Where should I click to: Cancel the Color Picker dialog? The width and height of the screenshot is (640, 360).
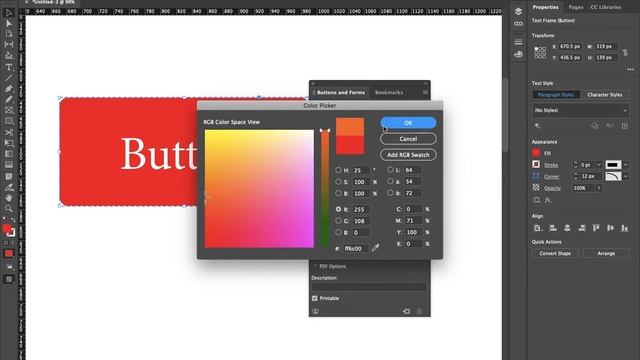(x=408, y=139)
